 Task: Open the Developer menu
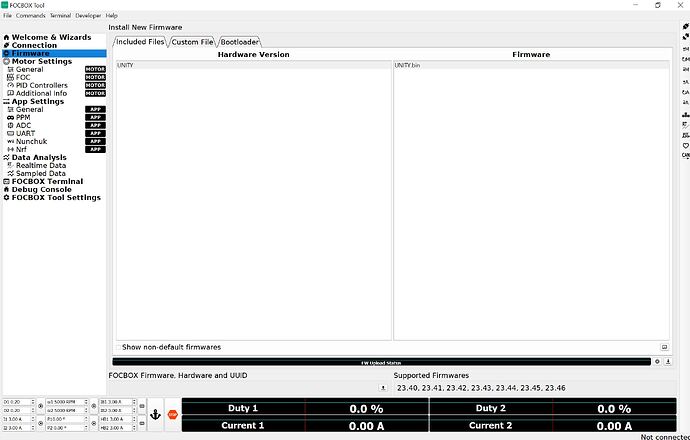(88, 15)
